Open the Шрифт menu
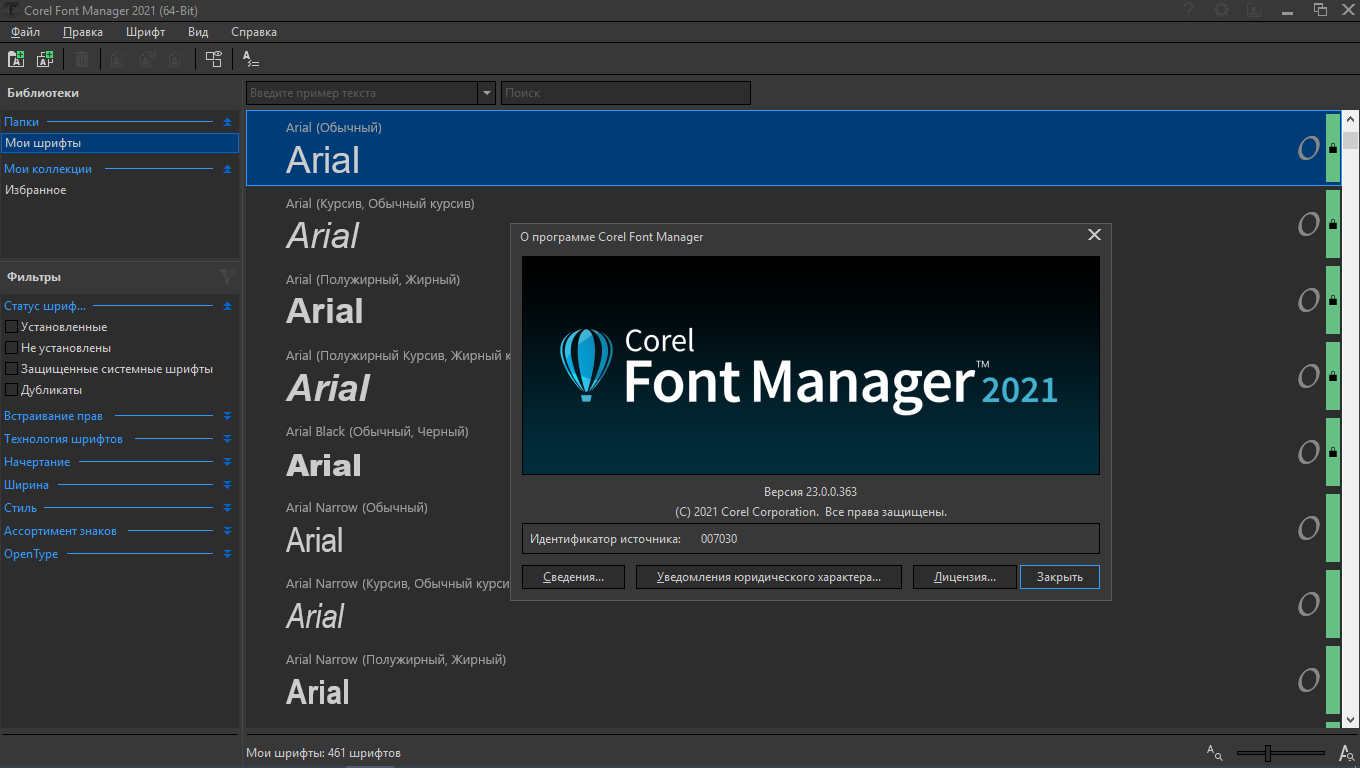The height and width of the screenshot is (768, 1360). 145,32
